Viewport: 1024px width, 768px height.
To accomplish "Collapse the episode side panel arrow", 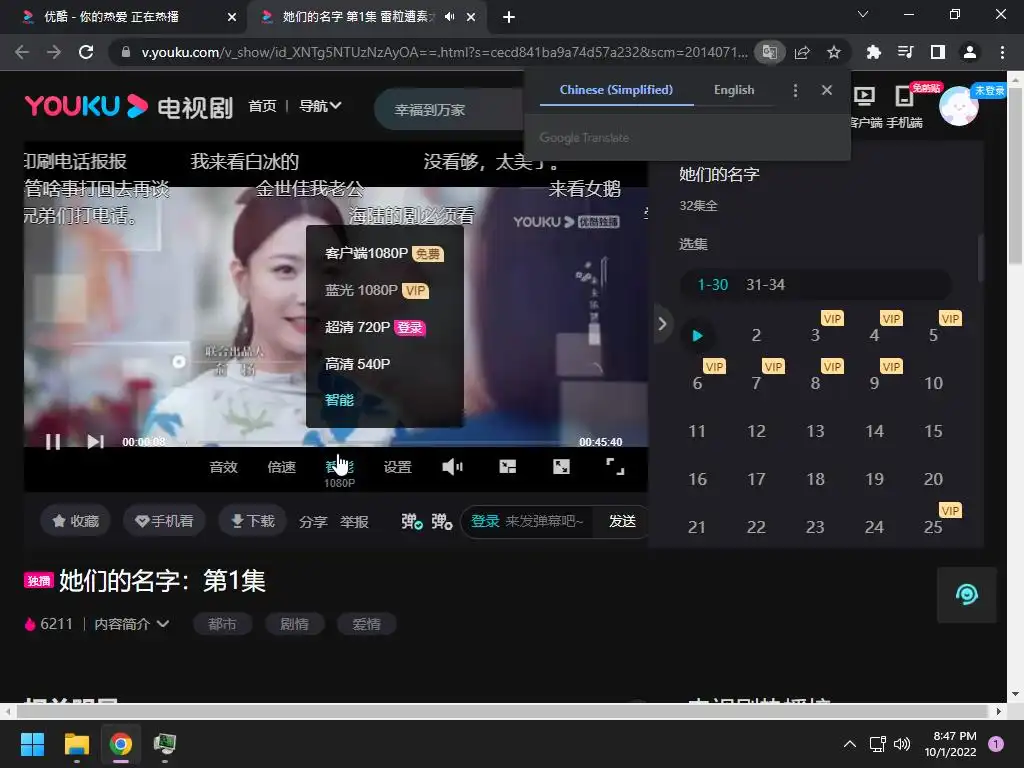I will (662, 323).
